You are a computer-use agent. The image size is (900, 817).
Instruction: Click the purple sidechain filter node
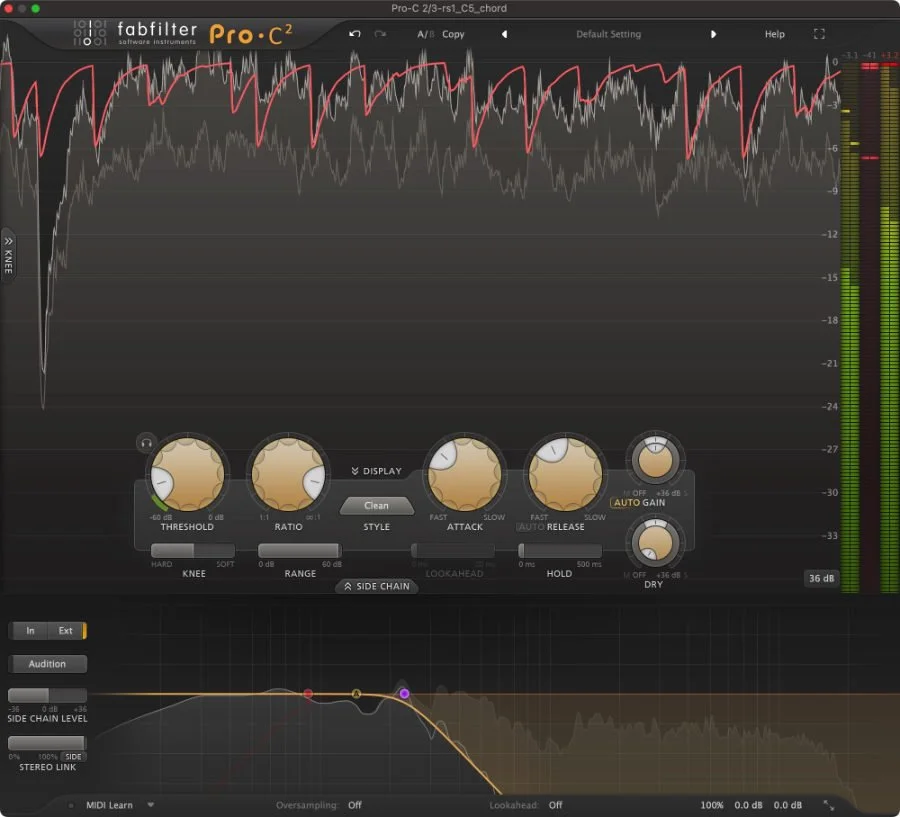(x=404, y=693)
